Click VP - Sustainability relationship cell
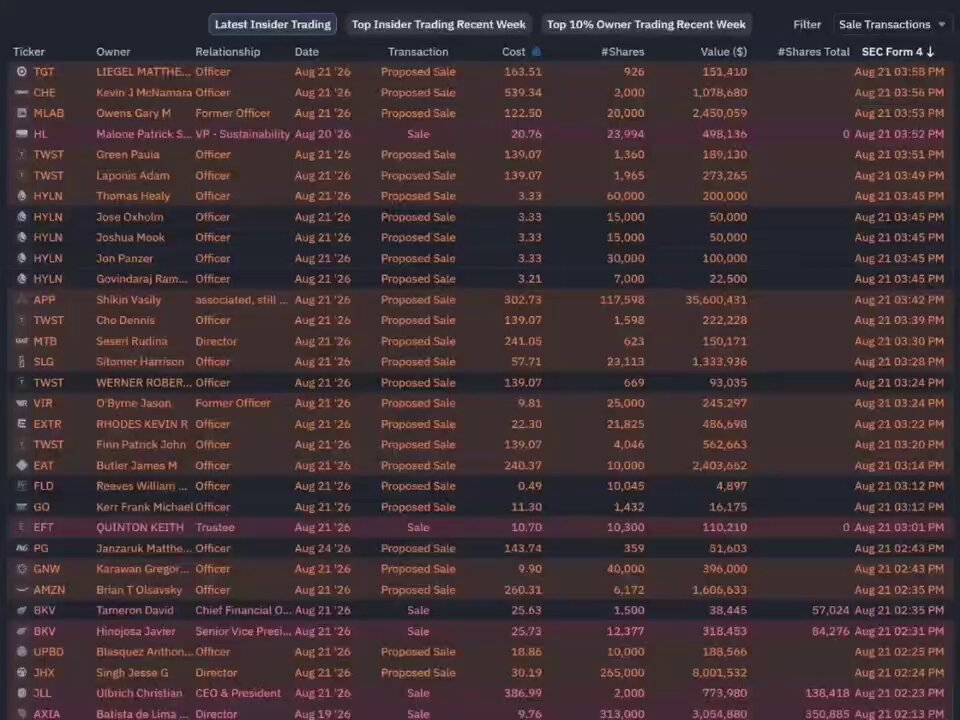960x720 pixels. click(x=242, y=134)
